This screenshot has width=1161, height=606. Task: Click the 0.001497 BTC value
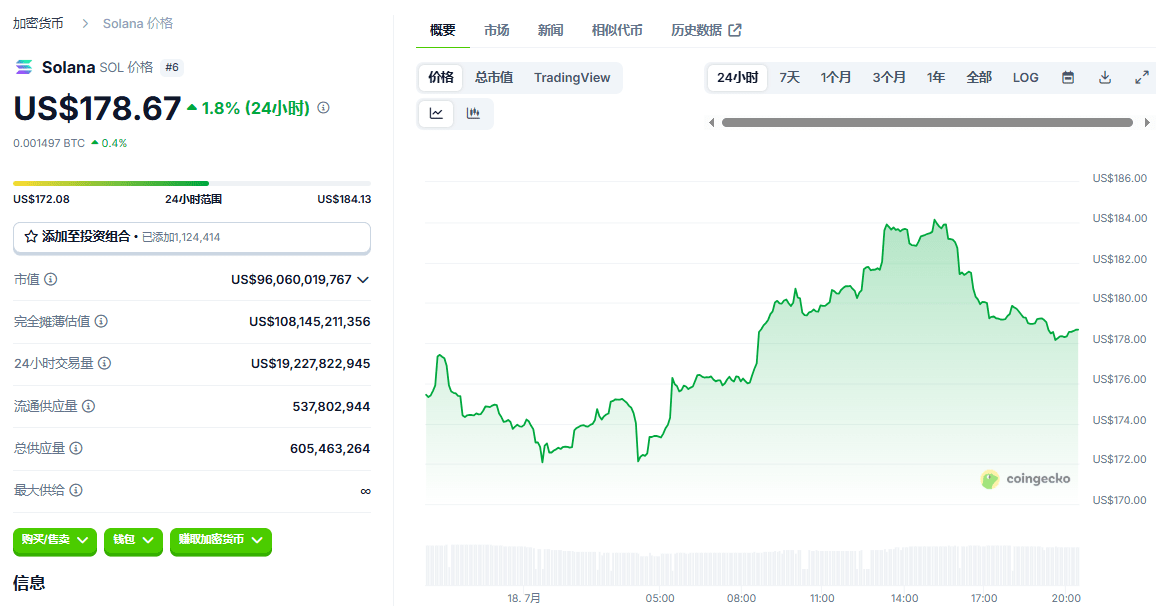click(x=49, y=143)
